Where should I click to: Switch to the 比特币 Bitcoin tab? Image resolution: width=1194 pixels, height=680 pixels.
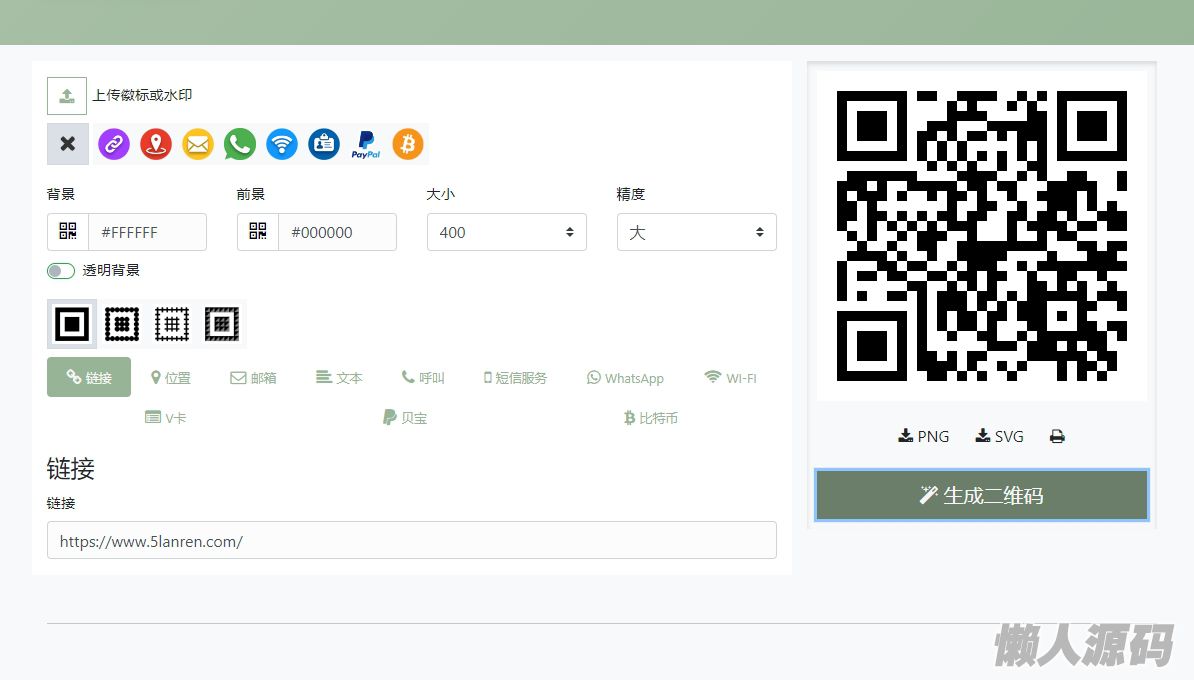651,417
